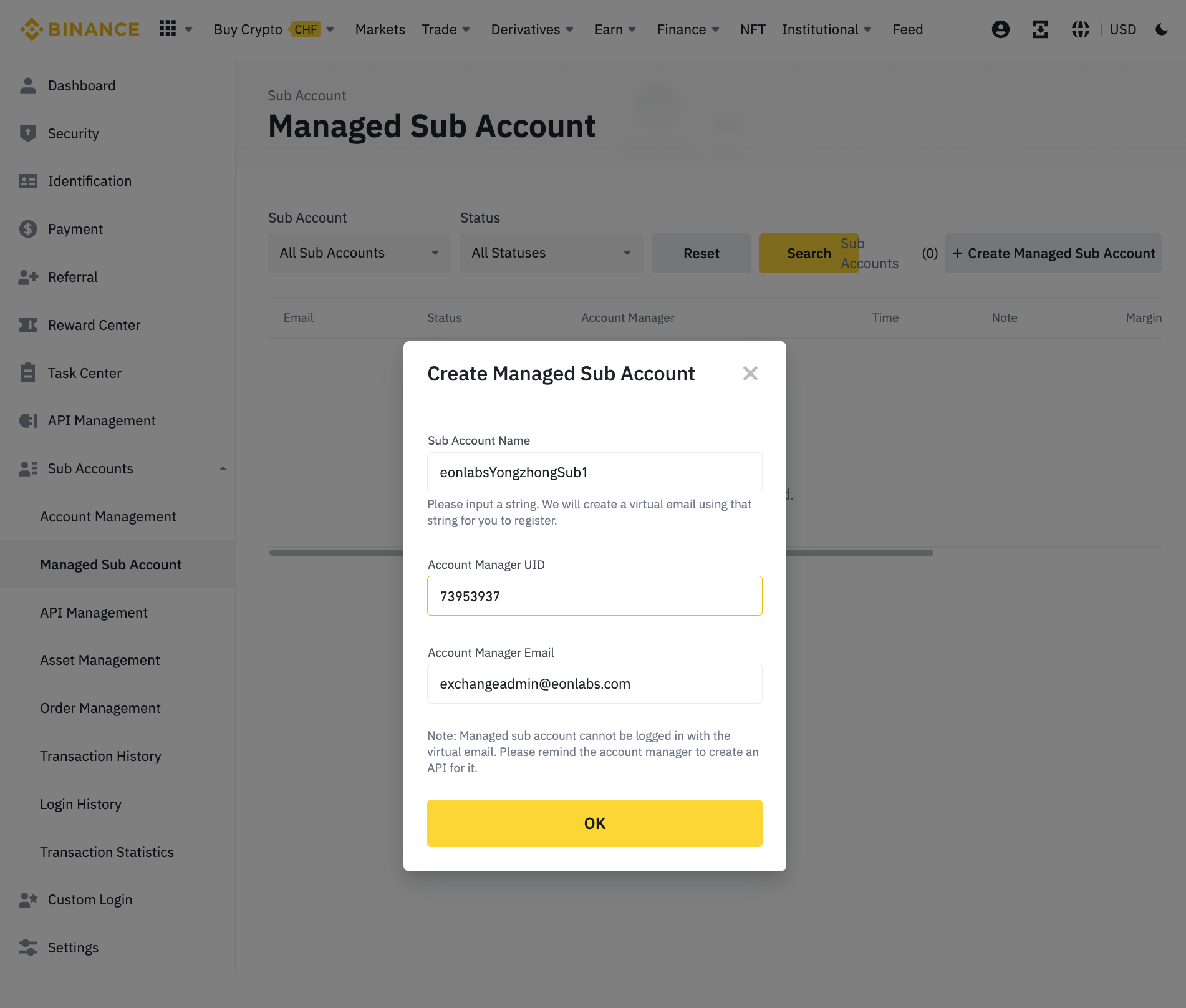Image resolution: width=1186 pixels, height=1008 pixels.
Task: Focus the Account Manager UID field
Action: [x=594, y=596]
